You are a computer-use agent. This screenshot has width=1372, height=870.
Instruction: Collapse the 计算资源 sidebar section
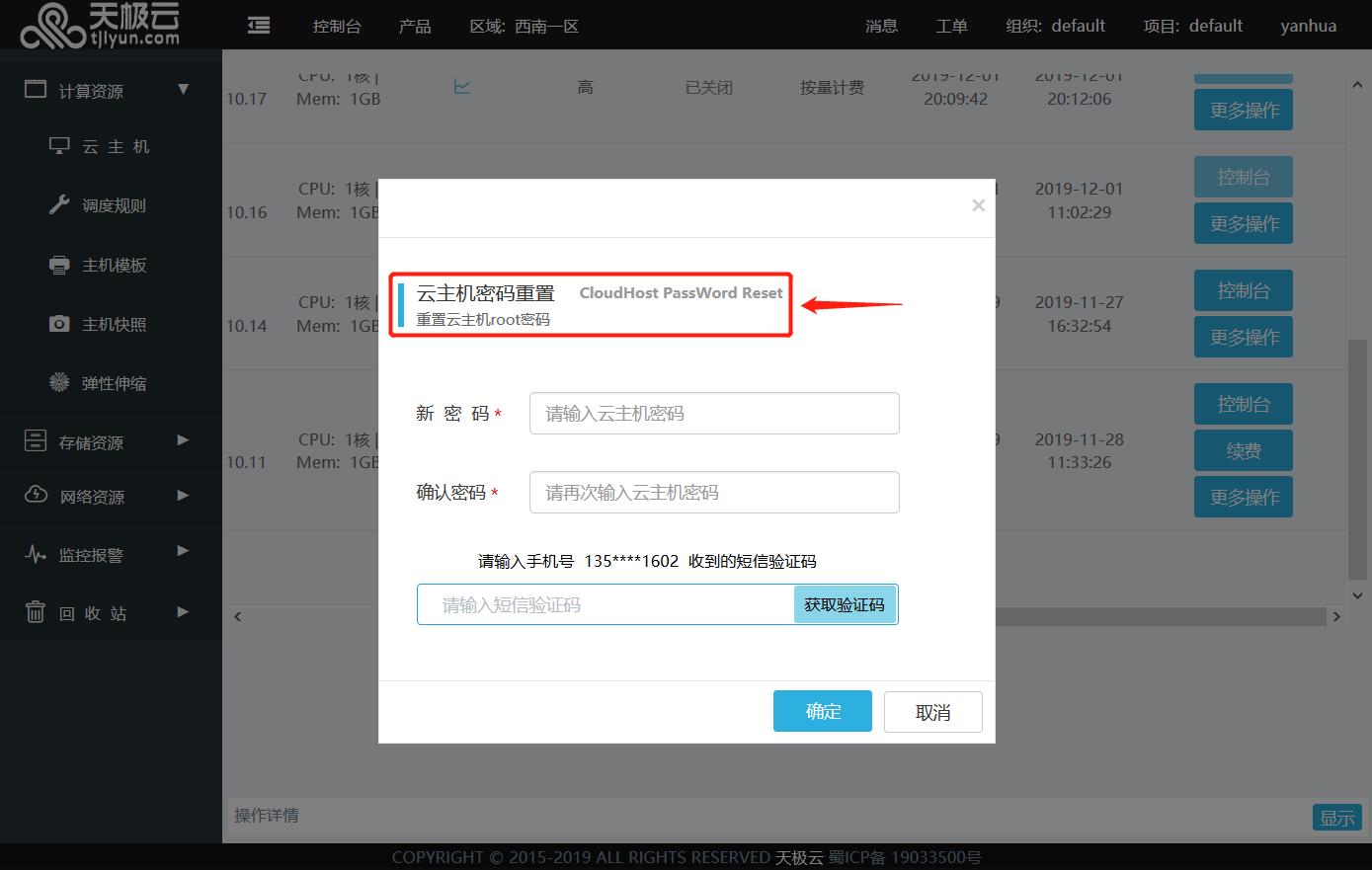tap(183, 90)
